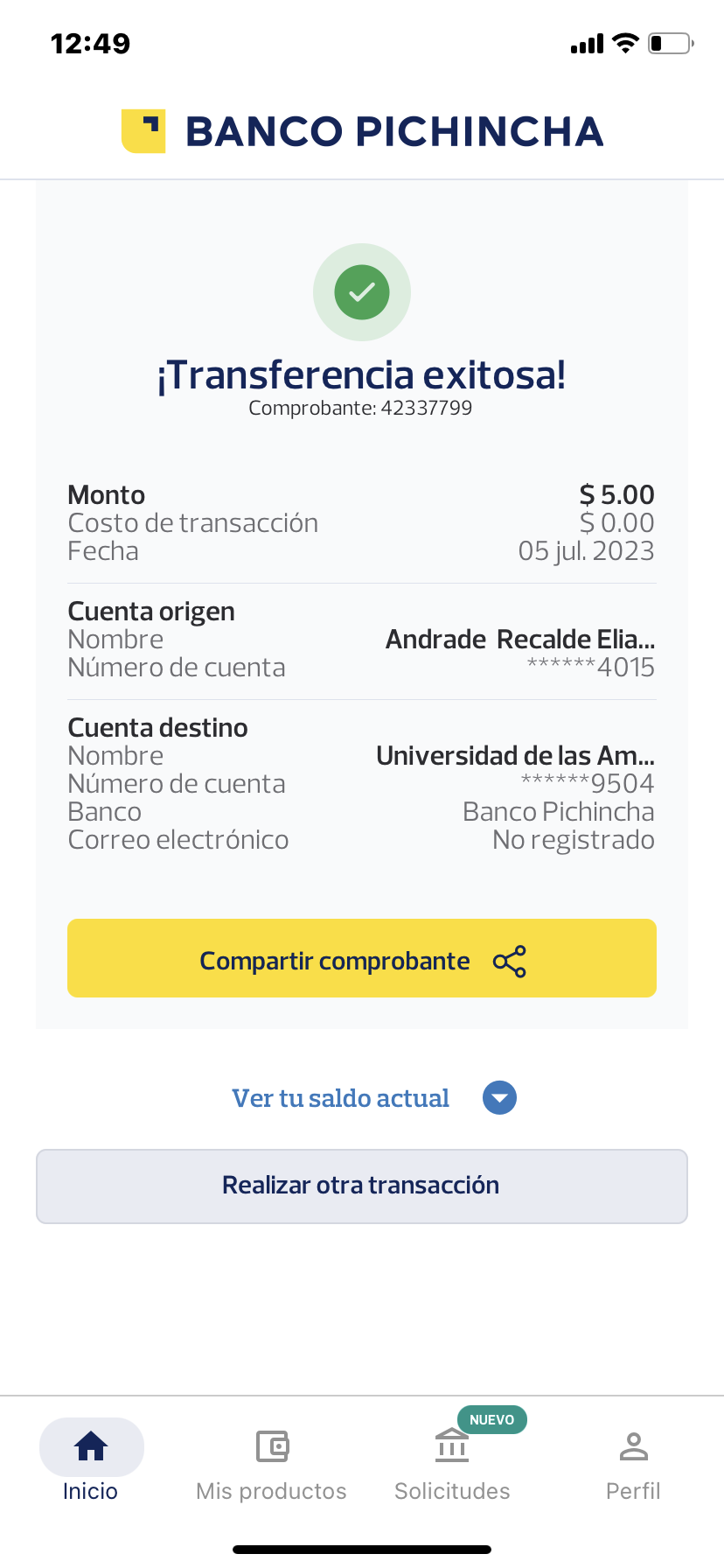Expand balance with the blue down arrow
This screenshot has width=724, height=1568.
499,1098
